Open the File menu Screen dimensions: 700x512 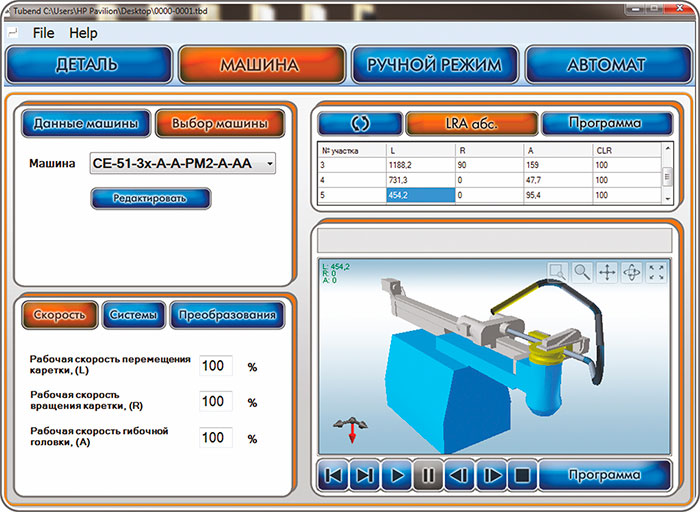(44, 32)
